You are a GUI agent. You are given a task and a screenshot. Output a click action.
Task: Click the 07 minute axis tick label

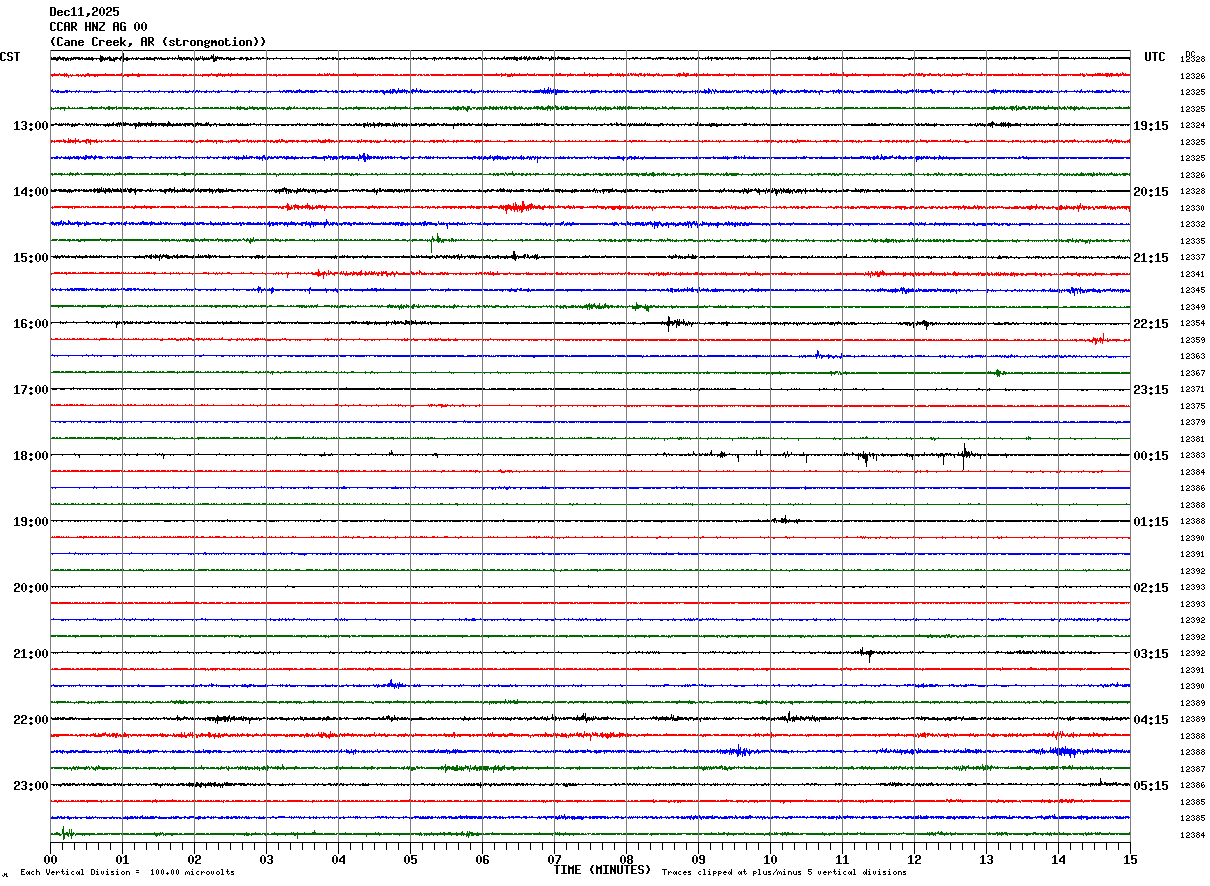pos(554,859)
